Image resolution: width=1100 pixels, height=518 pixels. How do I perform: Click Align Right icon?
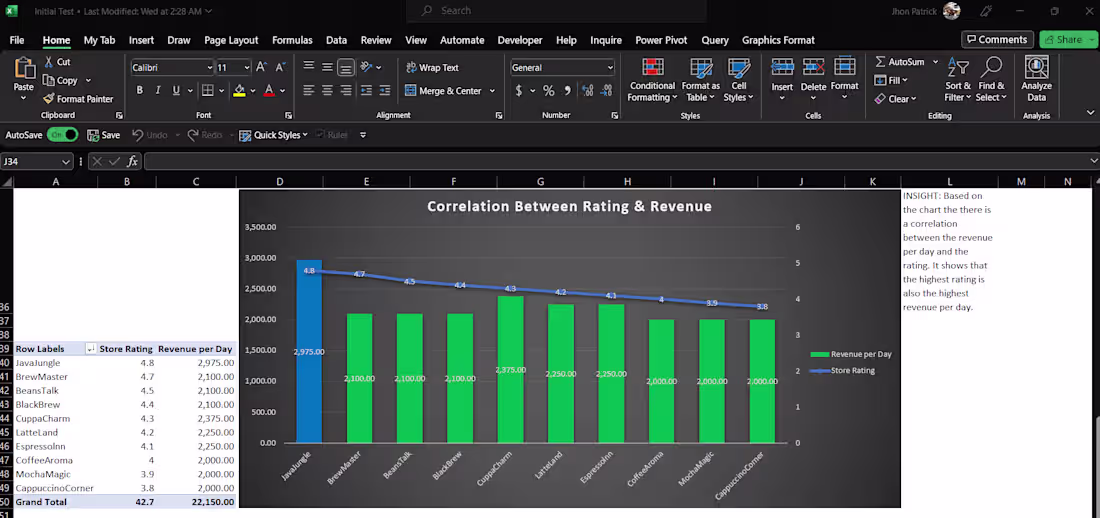[x=345, y=91]
